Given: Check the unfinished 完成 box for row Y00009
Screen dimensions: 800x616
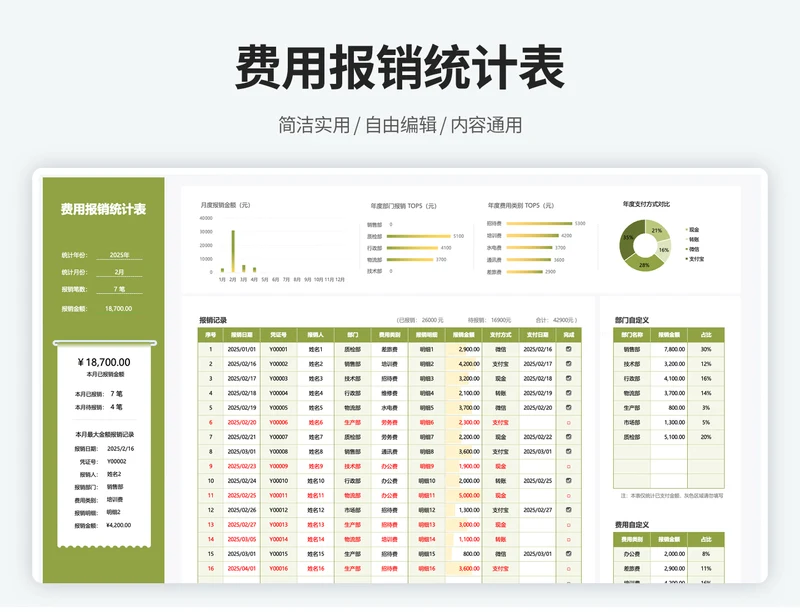Looking at the screenshot, I should [x=568, y=466].
